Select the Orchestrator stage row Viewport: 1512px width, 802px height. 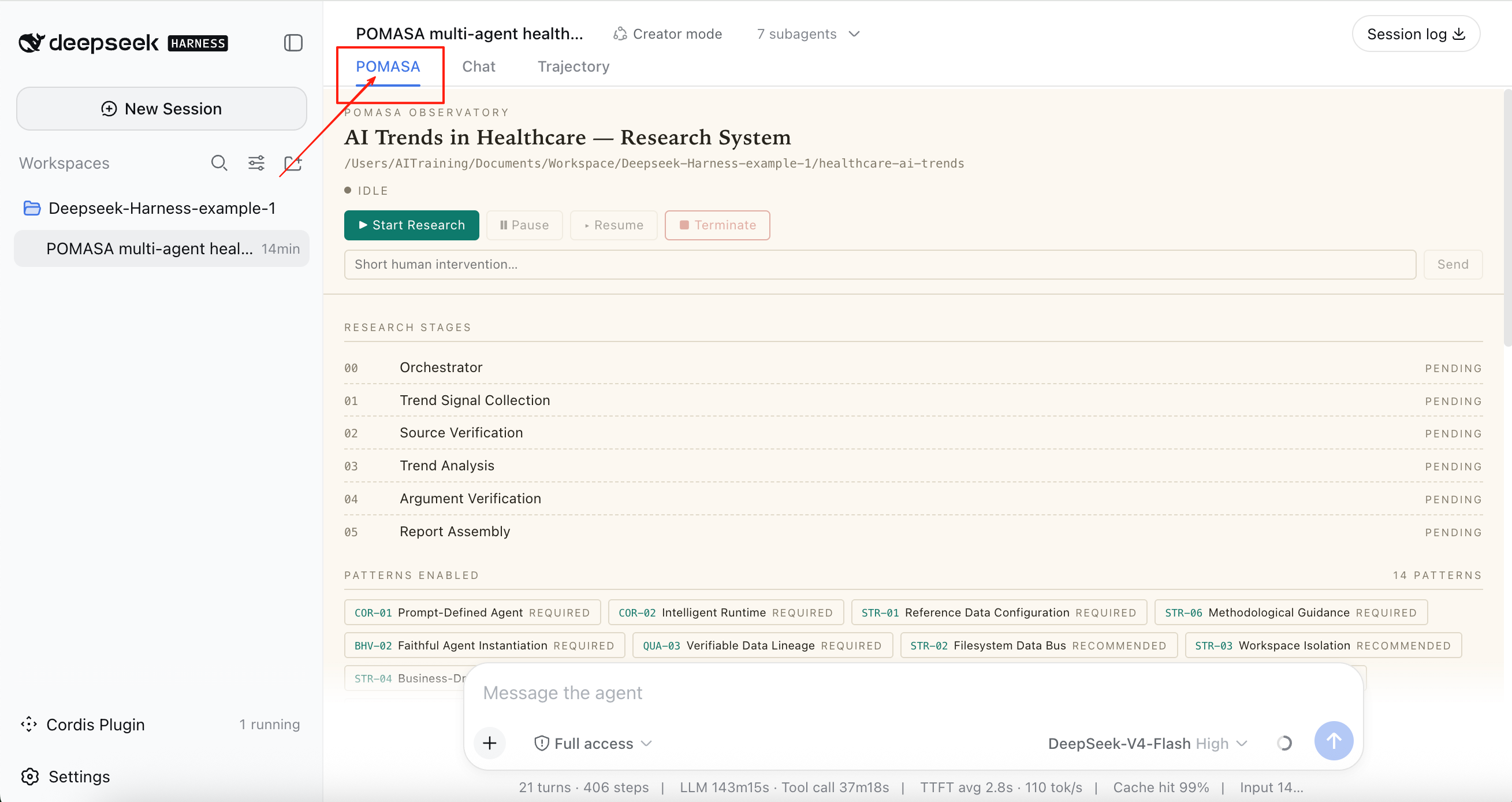pos(913,367)
